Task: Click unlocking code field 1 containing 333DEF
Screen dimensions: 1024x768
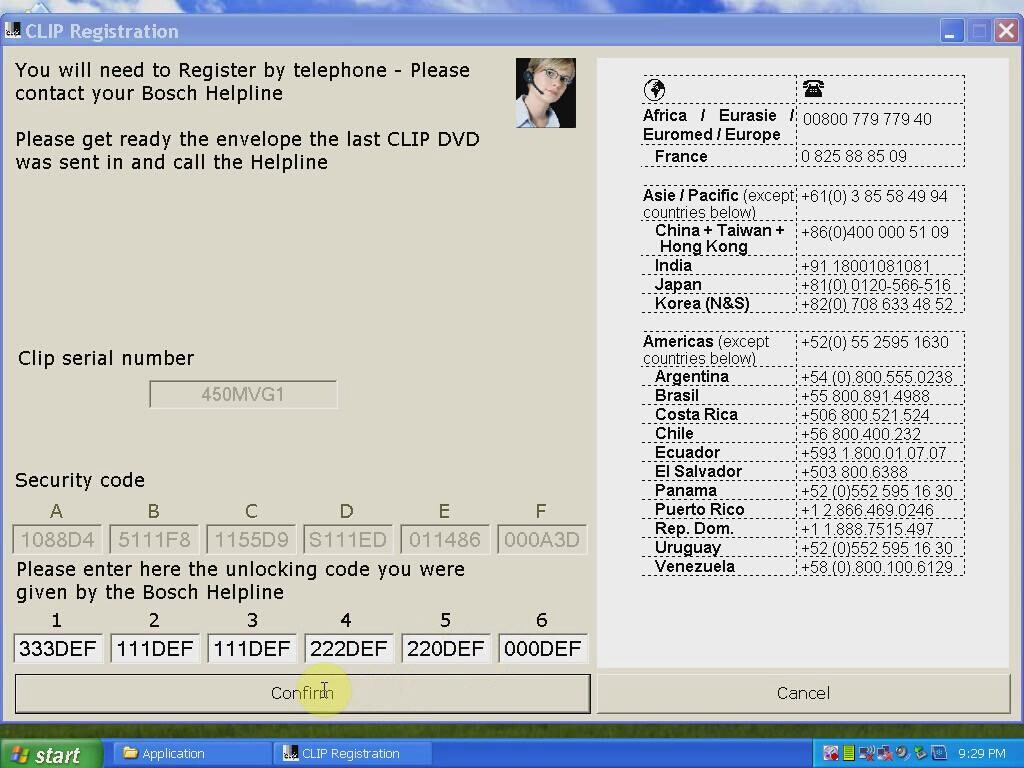Action: pos(57,648)
